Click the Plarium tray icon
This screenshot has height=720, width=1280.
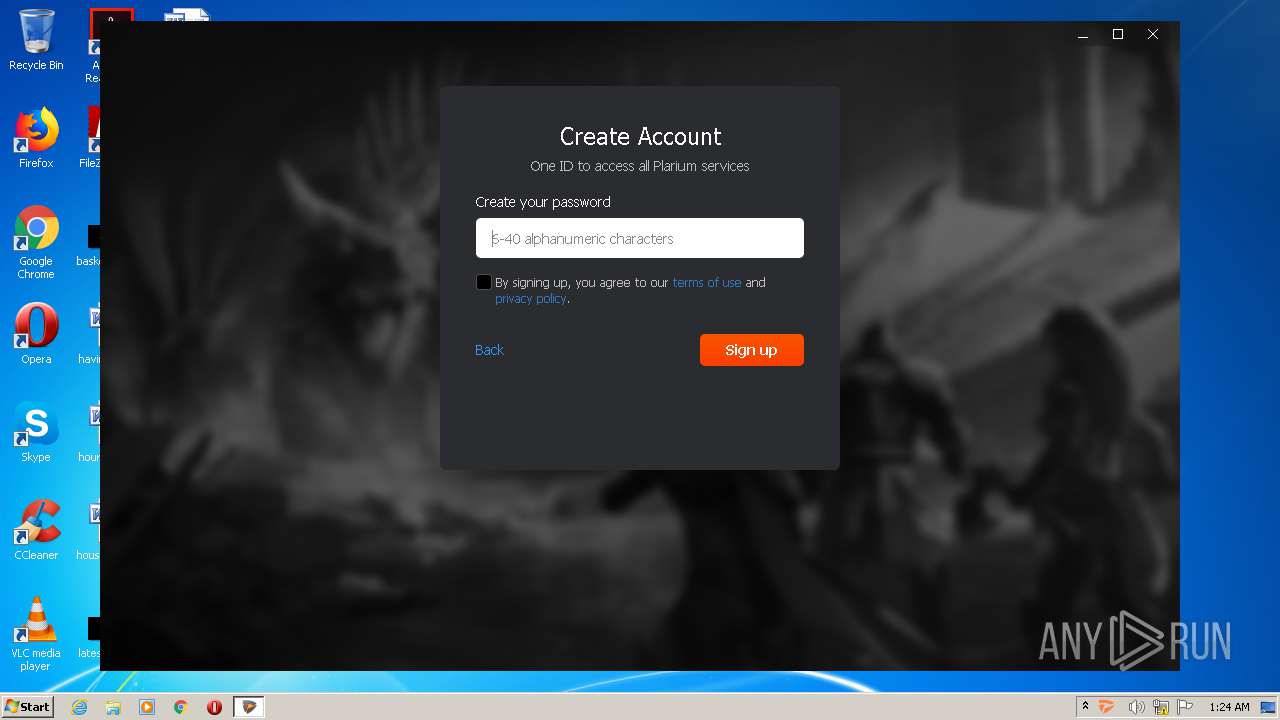click(1107, 707)
